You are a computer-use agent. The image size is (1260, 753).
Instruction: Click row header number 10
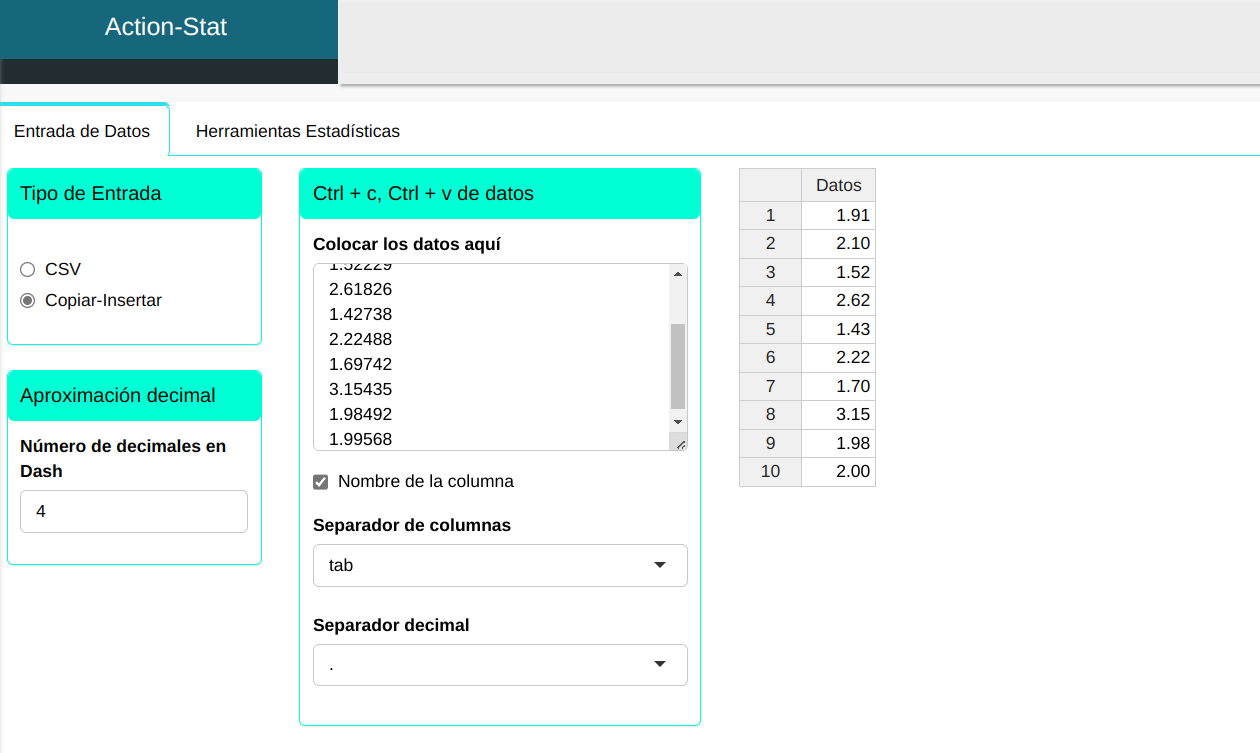770,471
